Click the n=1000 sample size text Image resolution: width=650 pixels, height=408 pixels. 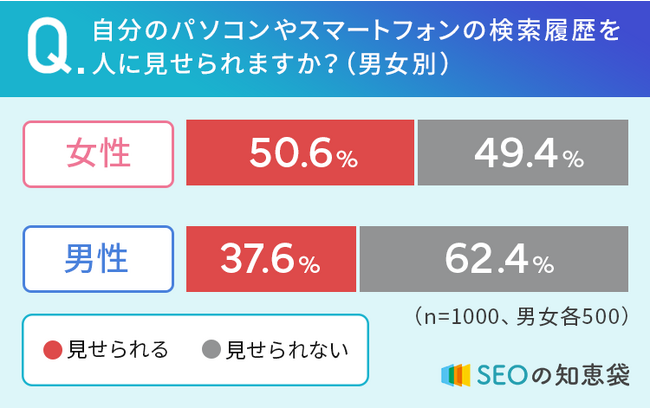460,316
